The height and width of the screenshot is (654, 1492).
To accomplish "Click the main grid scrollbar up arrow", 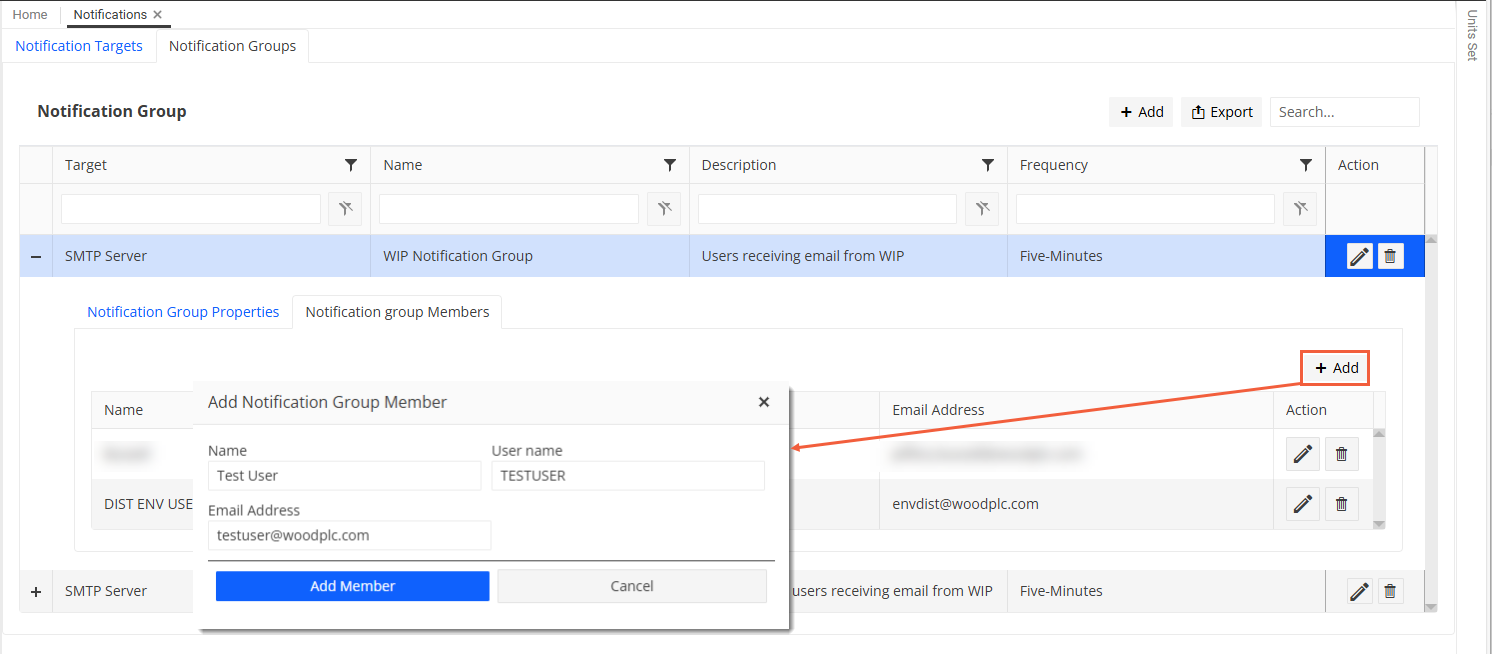I will click(1431, 240).
